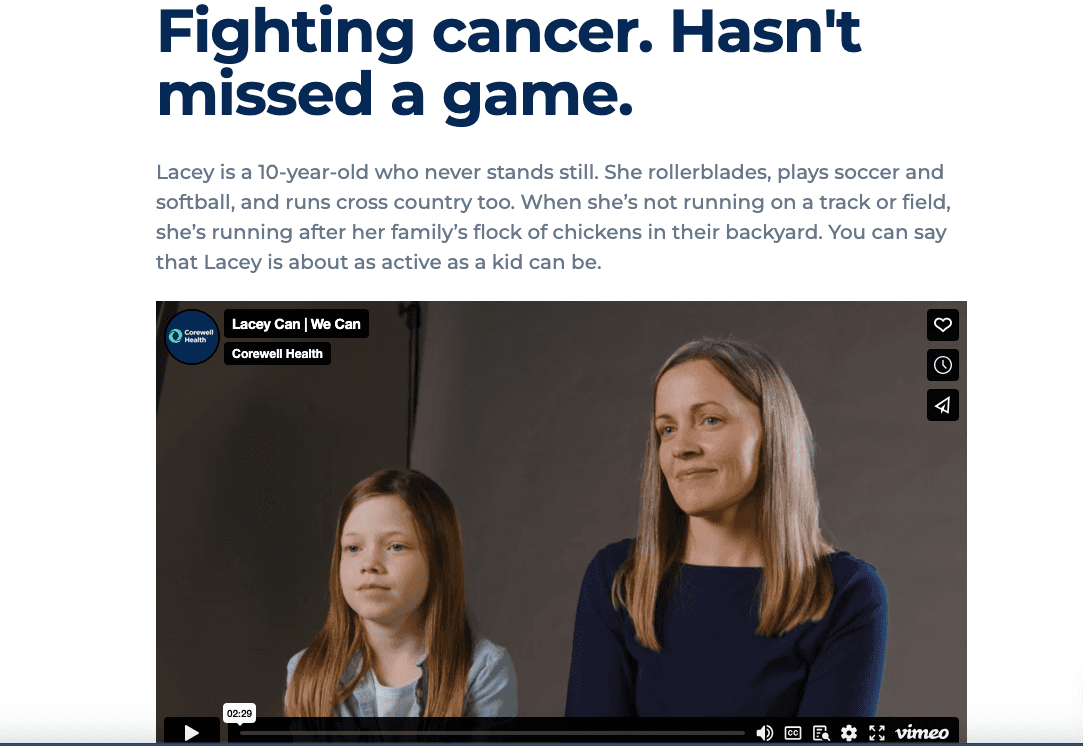Open the Vimeo logo link
Screen dimensions: 1083x746
[x=922, y=732]
